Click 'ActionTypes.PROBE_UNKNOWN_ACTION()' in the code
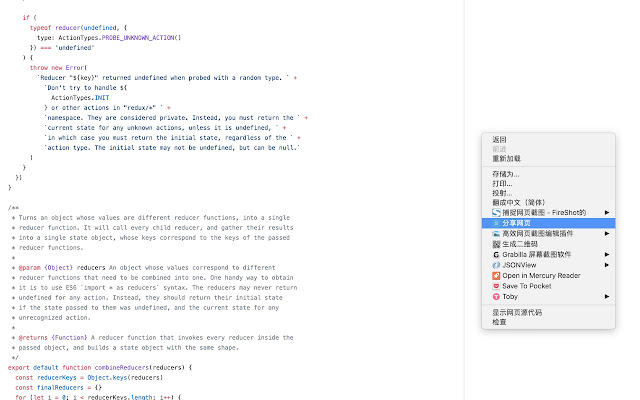This screenshot has width=640, height=400. tap(120, 38)
